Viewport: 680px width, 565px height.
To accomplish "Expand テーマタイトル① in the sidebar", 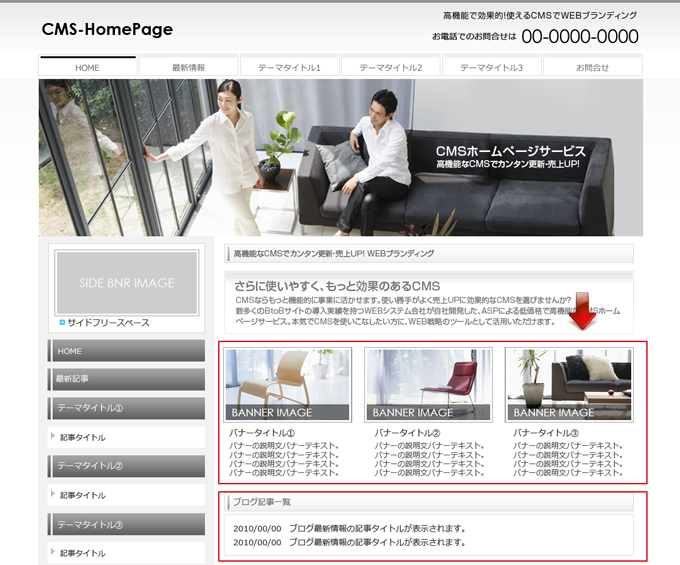I will [x=126, y=409].
